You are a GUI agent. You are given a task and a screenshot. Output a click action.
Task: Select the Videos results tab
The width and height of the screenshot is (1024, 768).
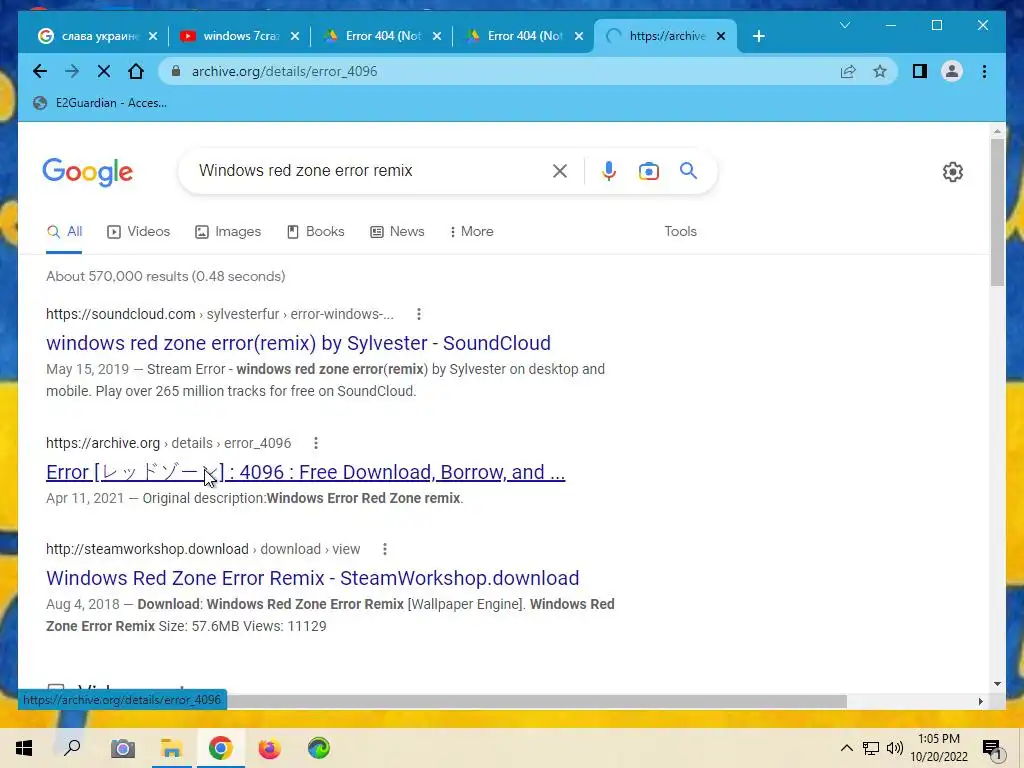(138, 232)
